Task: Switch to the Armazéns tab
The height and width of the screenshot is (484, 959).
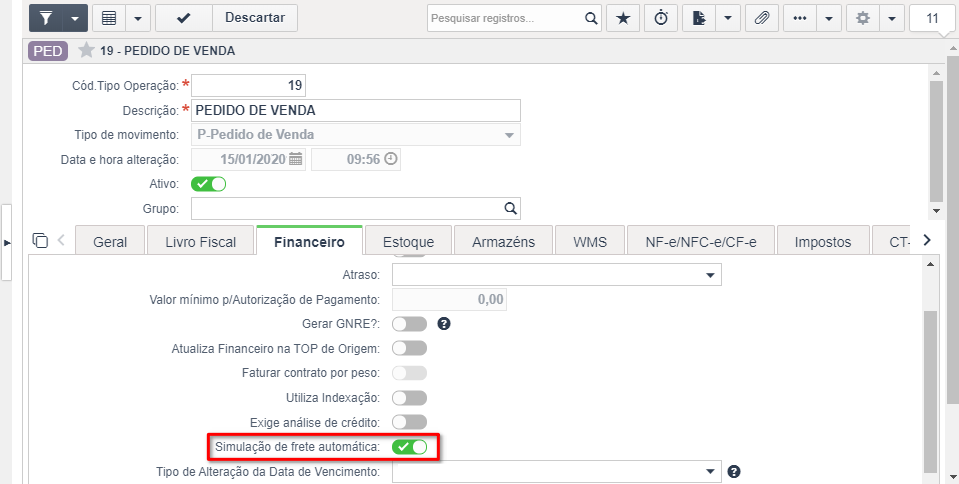Action: (x=503, y=242)
